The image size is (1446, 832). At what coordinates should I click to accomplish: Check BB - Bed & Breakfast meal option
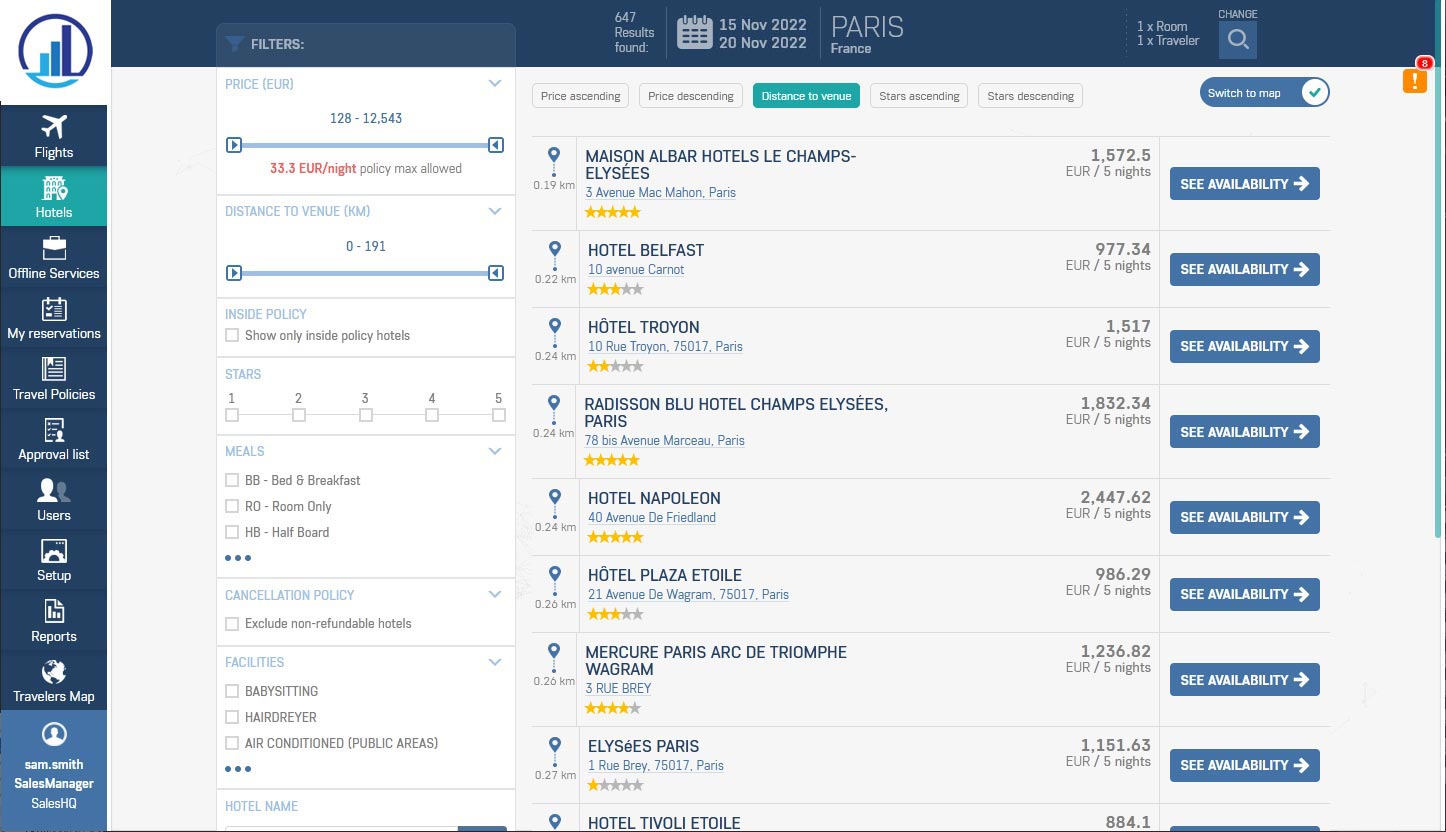(x=232, y=480)
